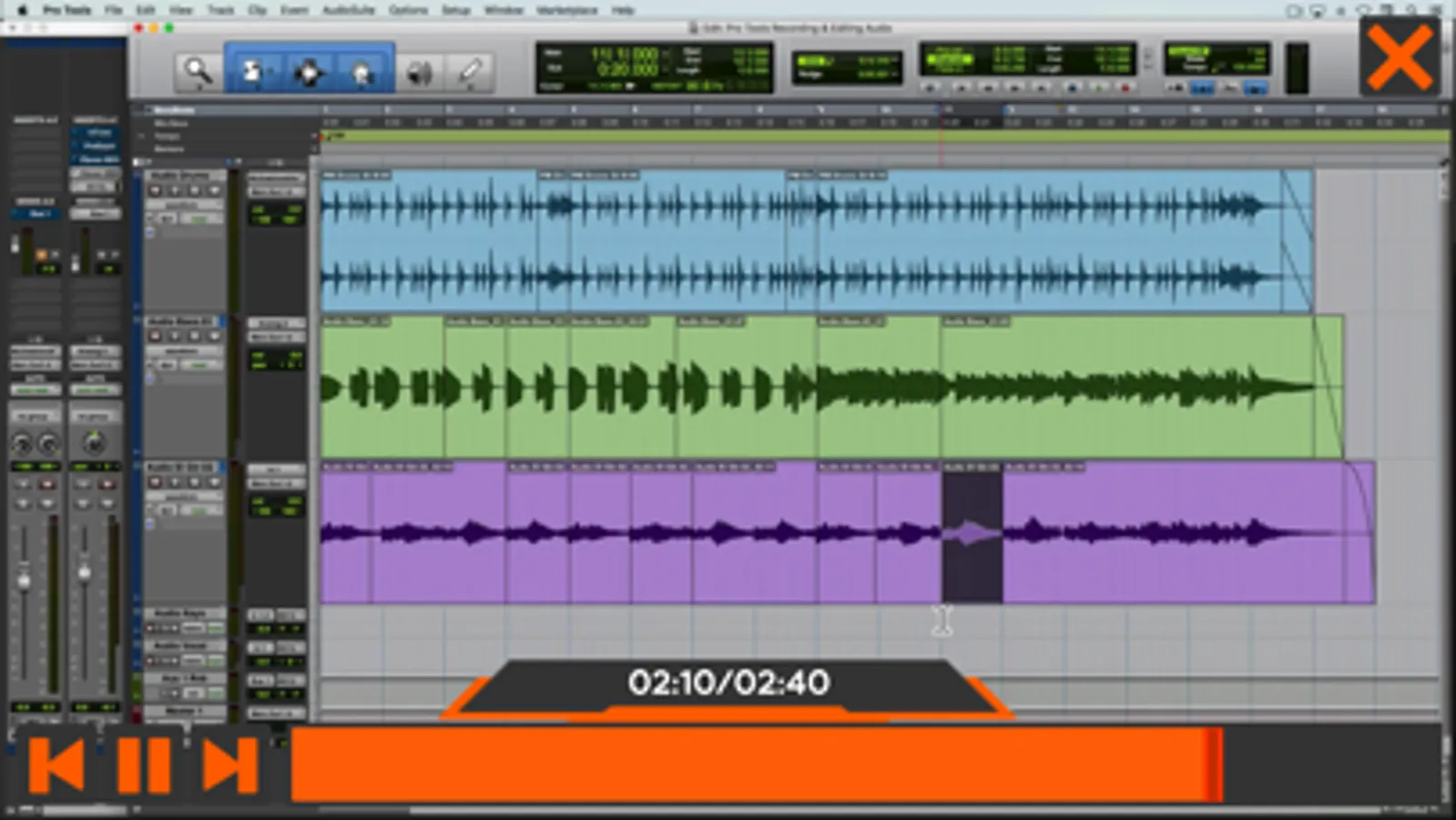Click the first mixer channel volume fader
This screenshot has width=1456, height=820.
click(x=24, y=579)
